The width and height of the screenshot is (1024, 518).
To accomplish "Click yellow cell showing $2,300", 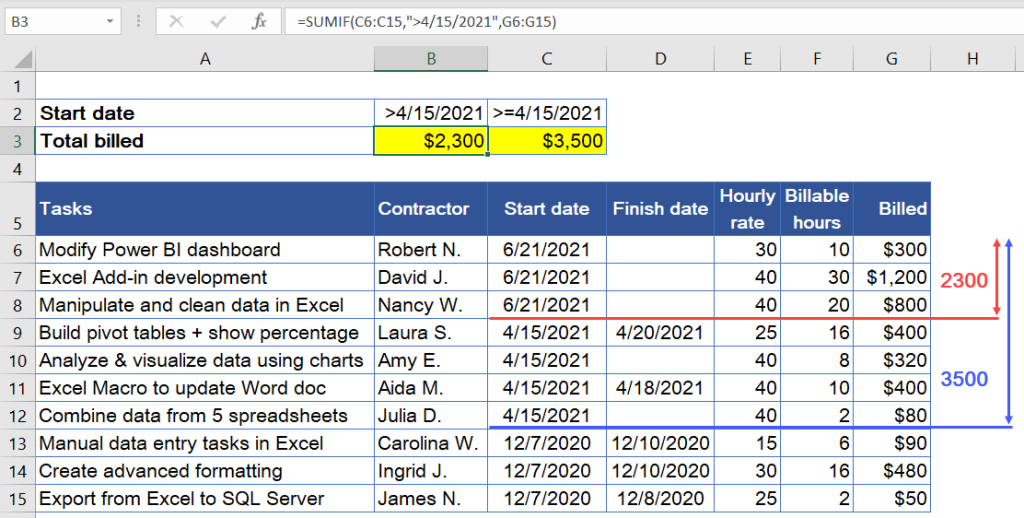I will pyautogui.click(x=431, y=141).
